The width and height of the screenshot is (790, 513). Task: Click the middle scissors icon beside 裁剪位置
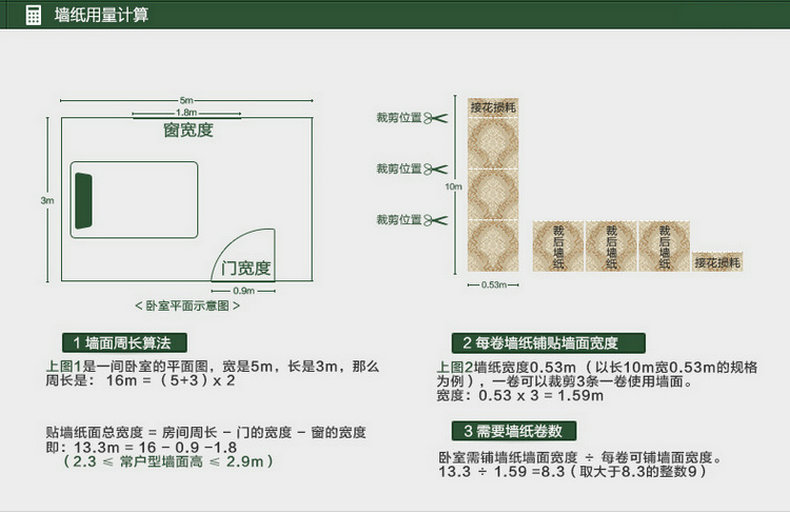pyautogui.click(x=435, y=169)
